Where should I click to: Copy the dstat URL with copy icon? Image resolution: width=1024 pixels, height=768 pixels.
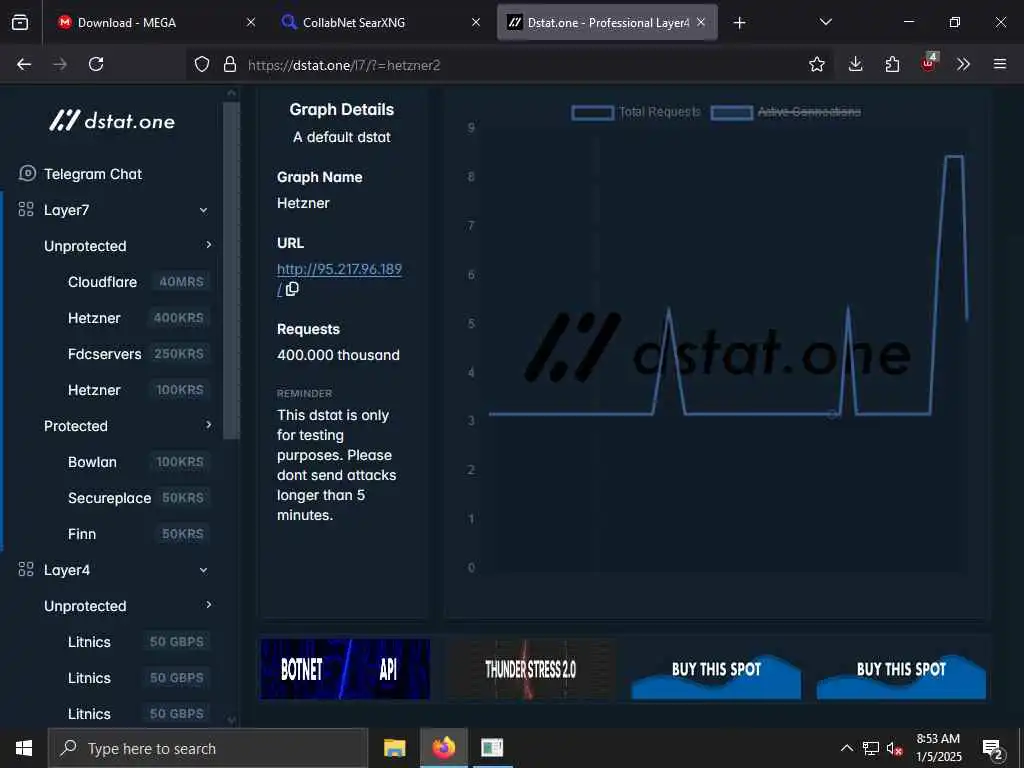292,289
